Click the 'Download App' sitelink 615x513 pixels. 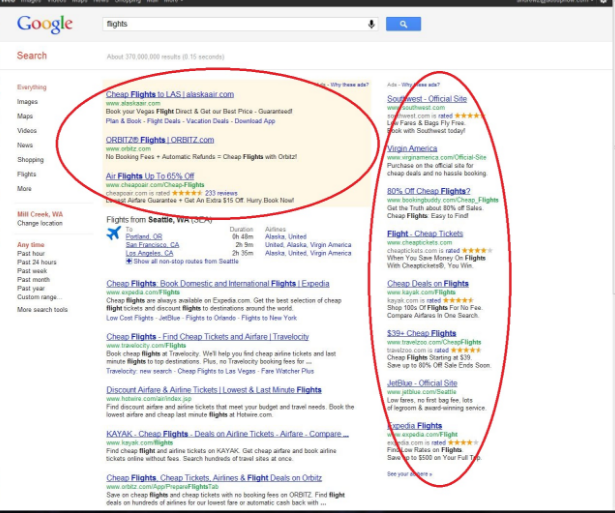click(x=255, y=121)
